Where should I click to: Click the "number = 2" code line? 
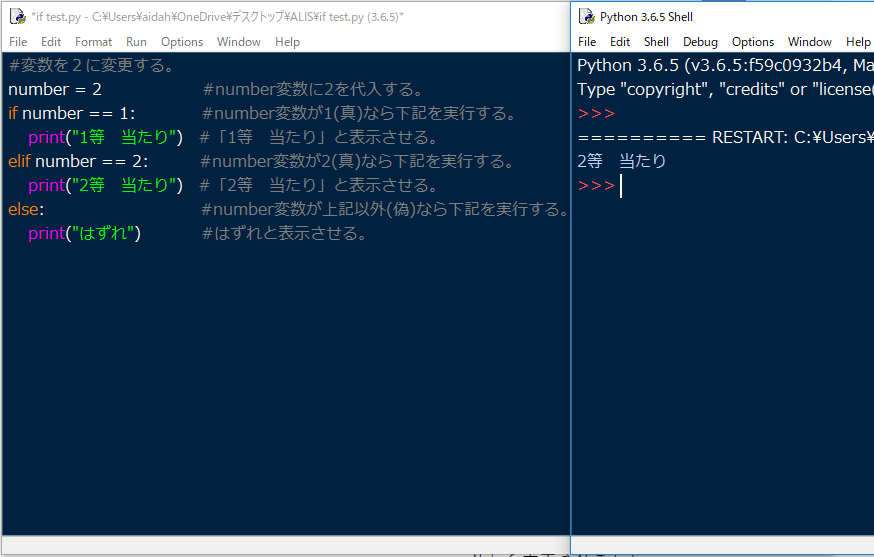[x=55, y=90]
